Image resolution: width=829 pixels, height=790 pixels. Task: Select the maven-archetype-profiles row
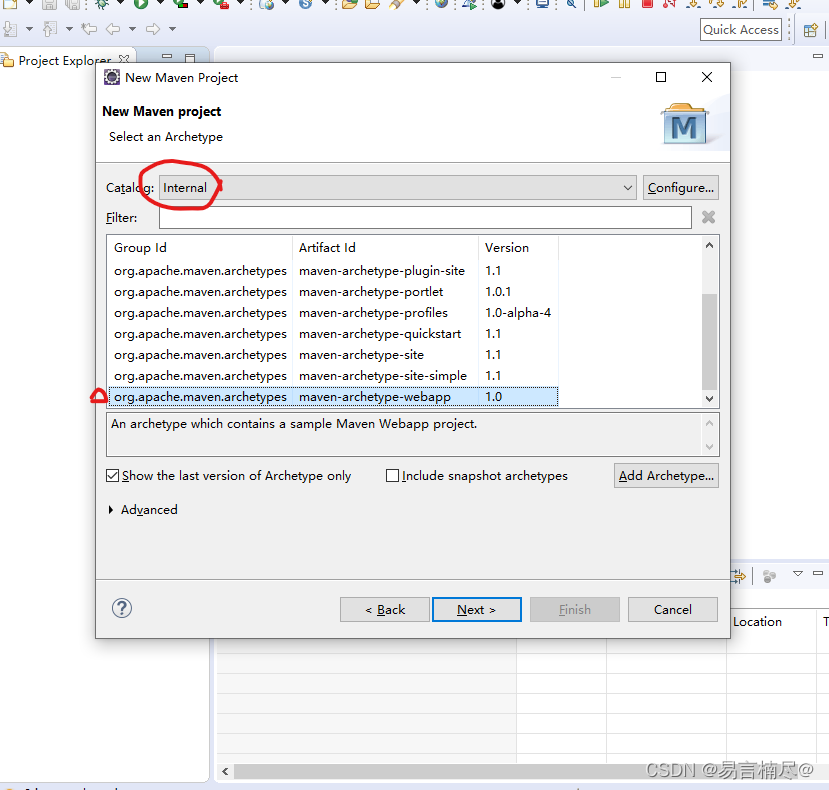(333, 313)
